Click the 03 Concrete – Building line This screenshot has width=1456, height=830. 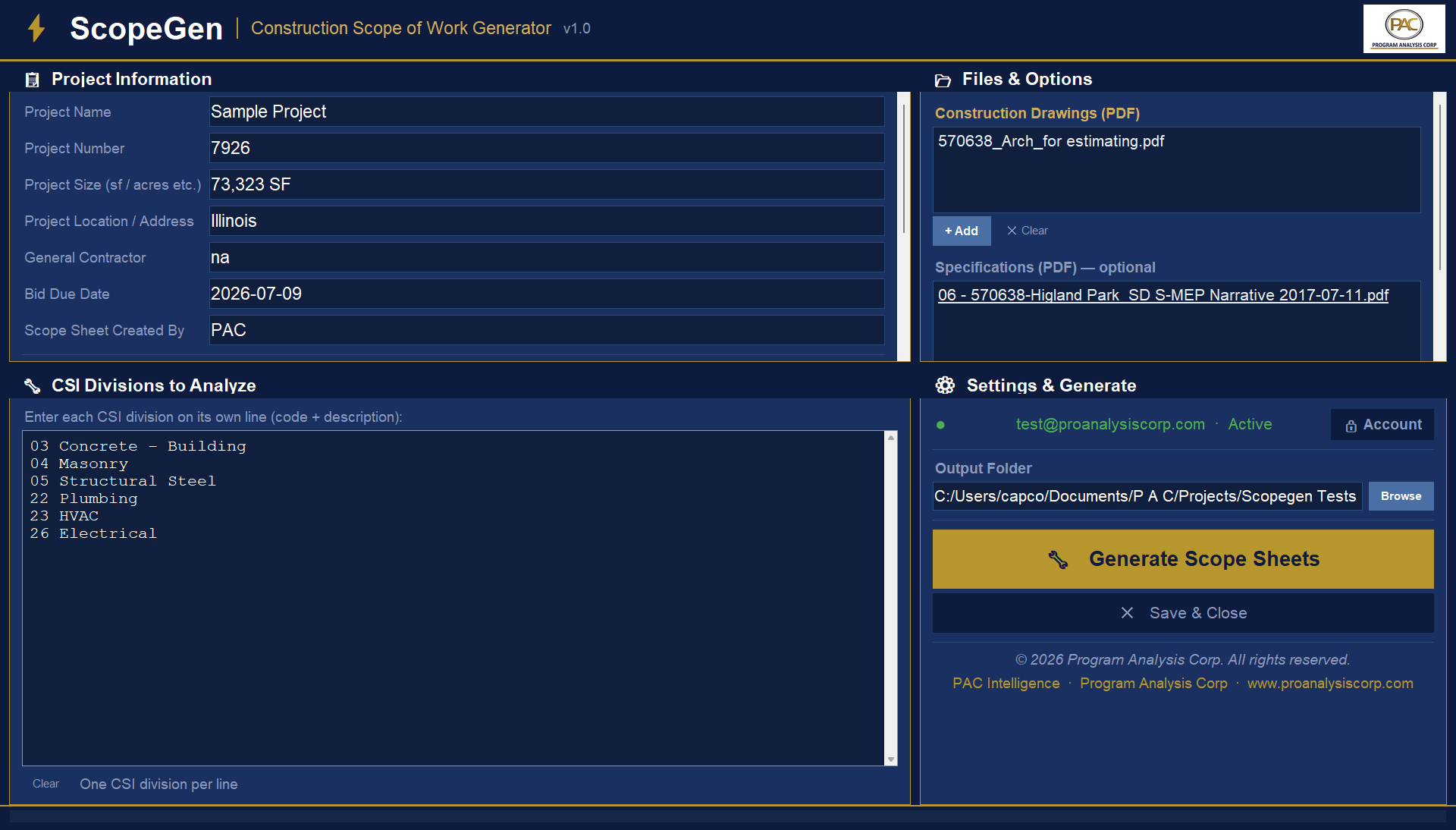tap(138, 446)
